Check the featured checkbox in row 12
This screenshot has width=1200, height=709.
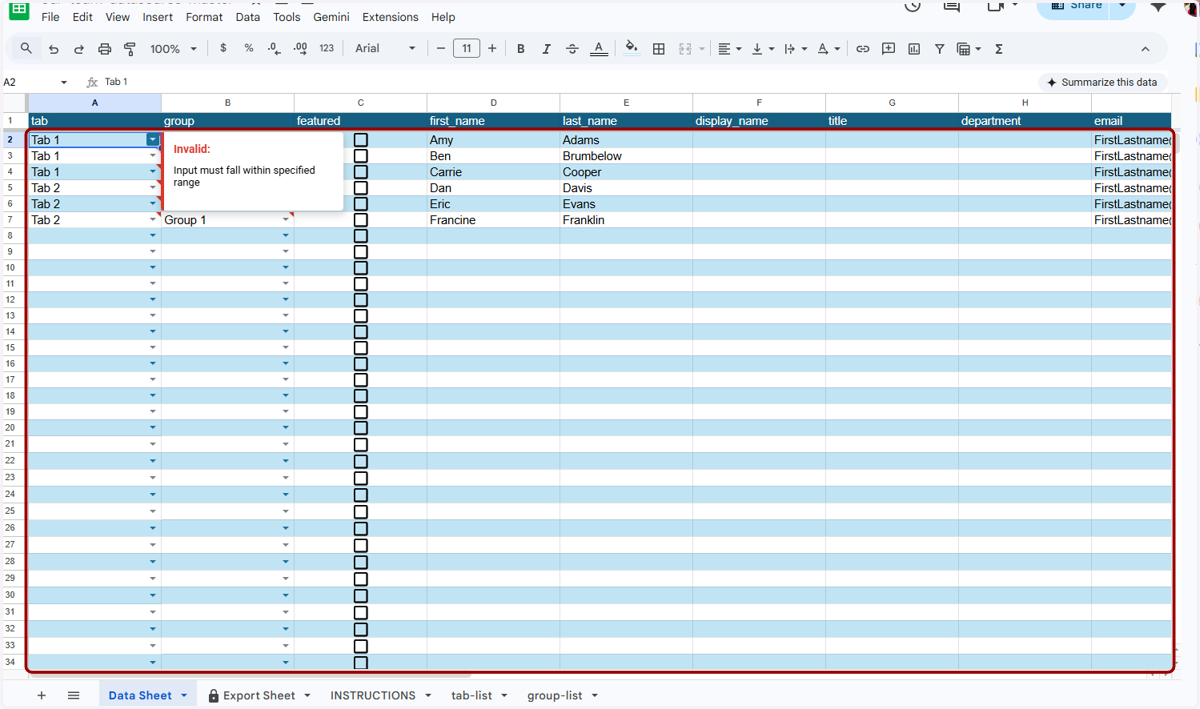[361, 300]
